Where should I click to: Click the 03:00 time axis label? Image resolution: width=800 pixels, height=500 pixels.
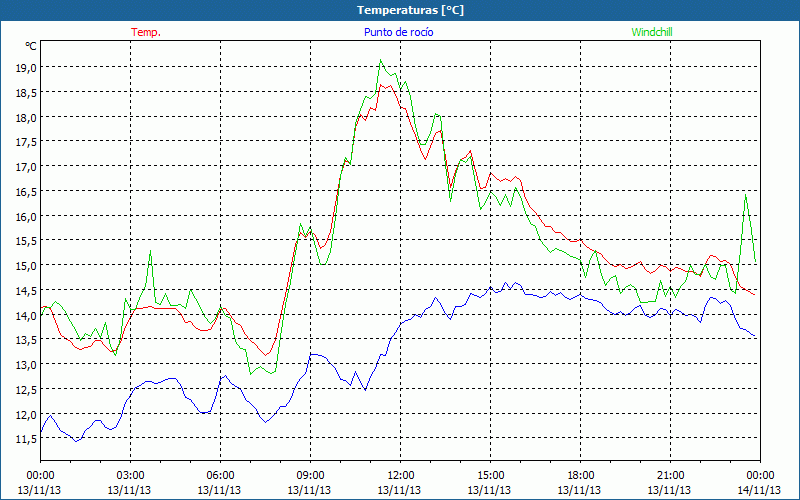pyautogui.click(x=130, y=476)
